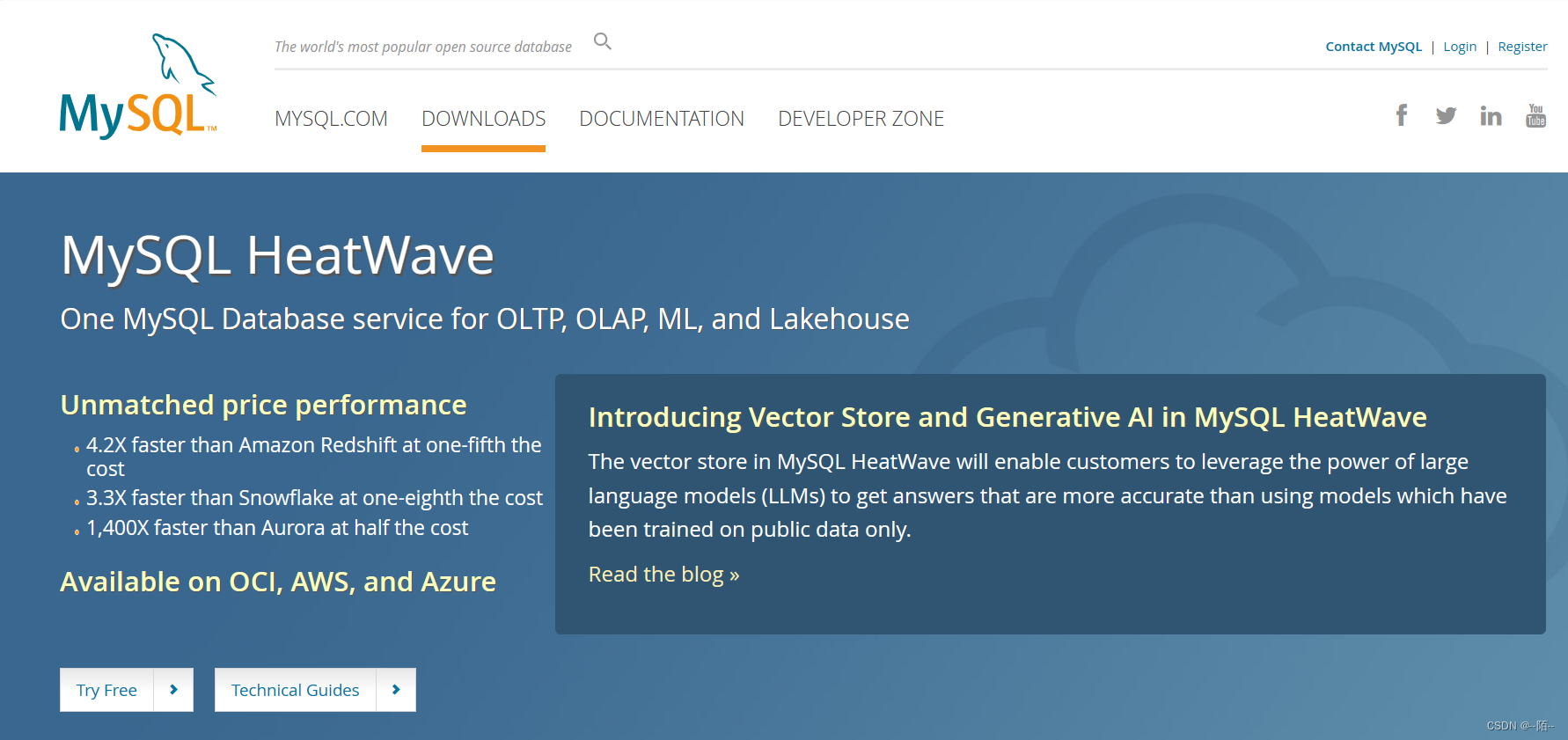
Task: Click the Aurora comparison bullet
Action: pos(277,528)
